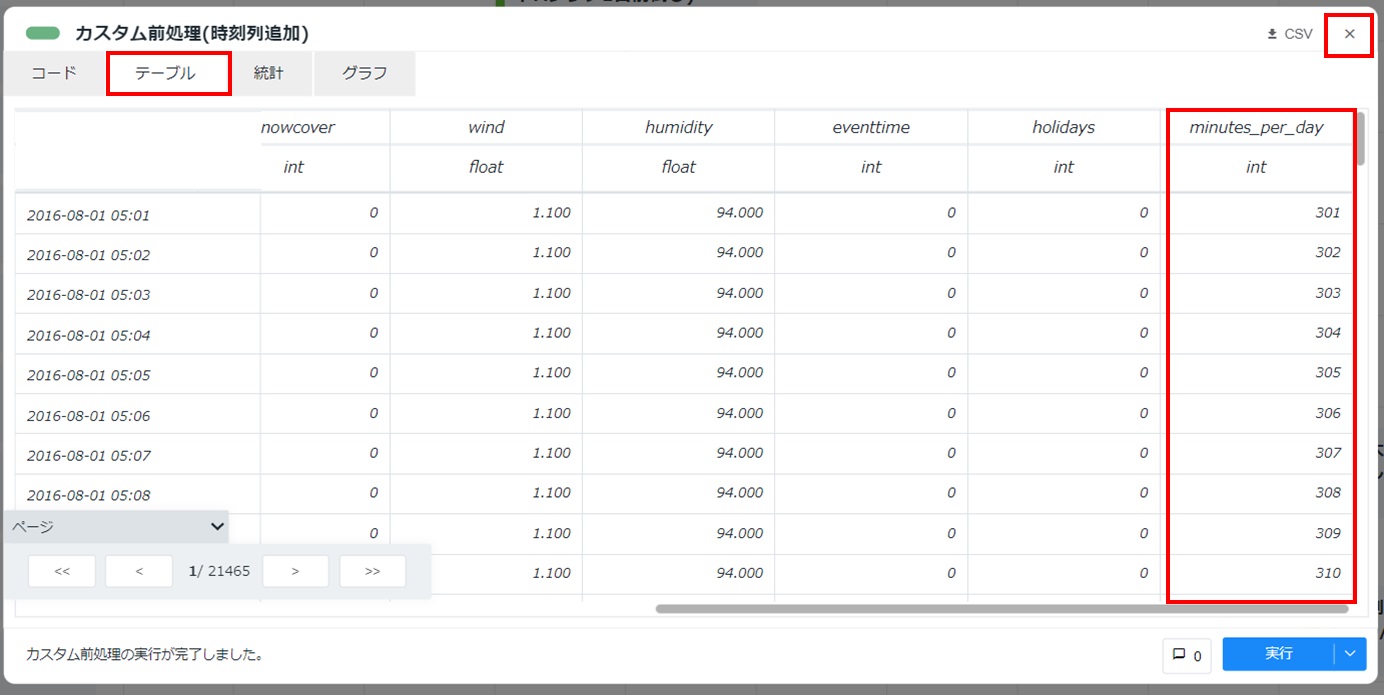Click minutes_per_day value 305
This screenshot has height=695, width=1384.
(1328, 373)
